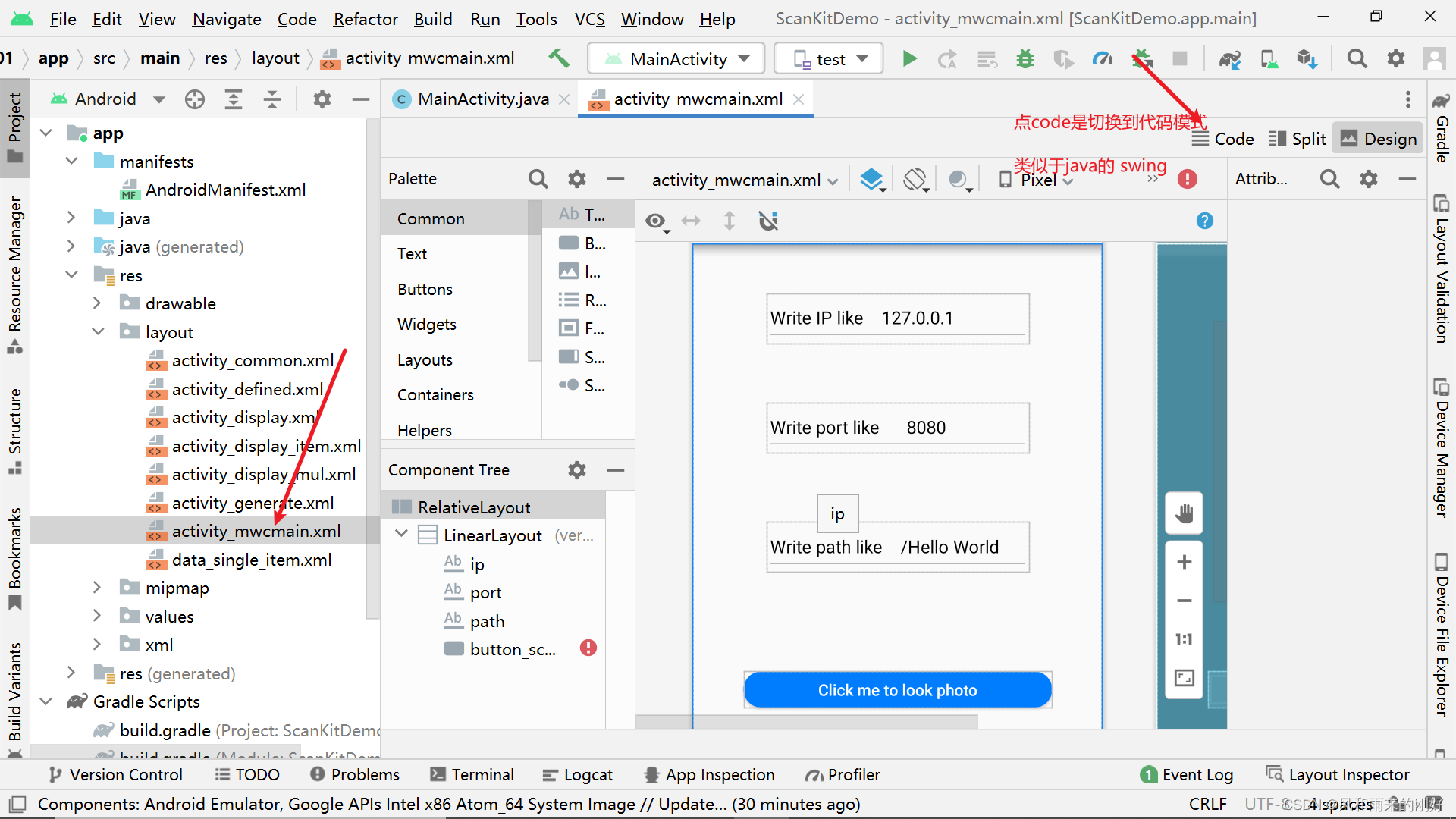Click the green Run app icon
The width and height of the screenshot is (1456, 819).
[x=909, y=58]
